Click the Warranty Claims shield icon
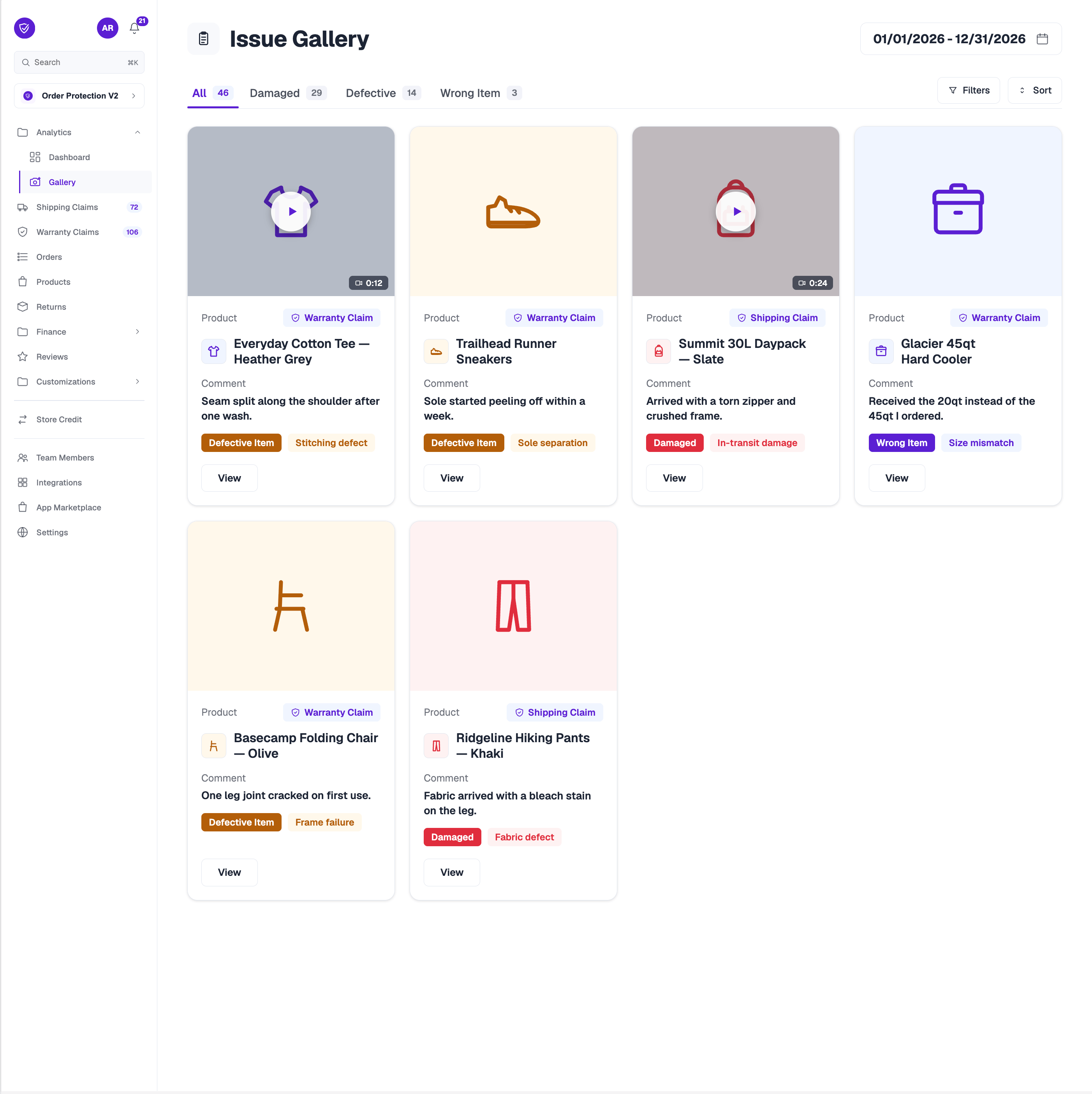Image resolution: width=1092 pixels, height=1094 pixels. pyautogui.click(x=23, y=231)
